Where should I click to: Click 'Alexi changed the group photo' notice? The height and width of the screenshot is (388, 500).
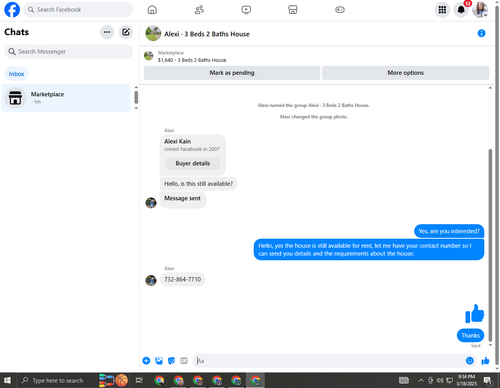314,117
